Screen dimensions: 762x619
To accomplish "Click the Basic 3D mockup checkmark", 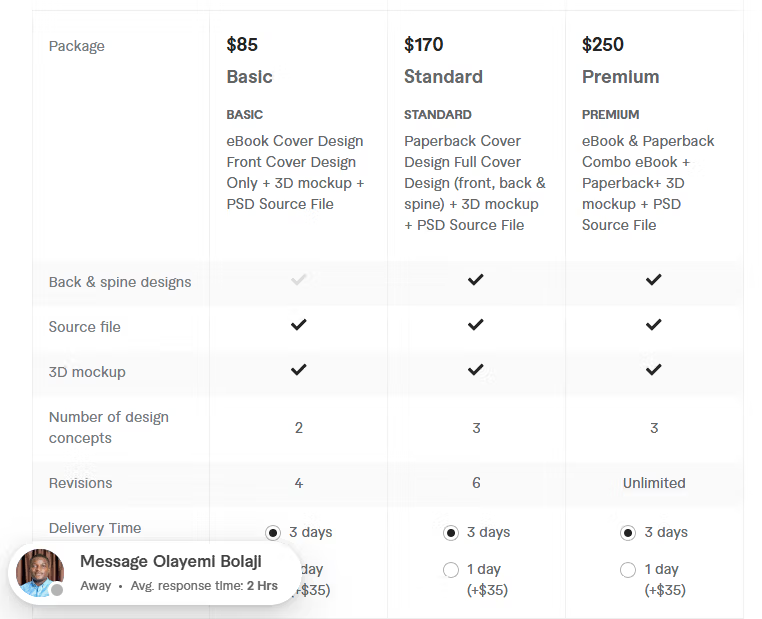I will click(x=298, y=370).
